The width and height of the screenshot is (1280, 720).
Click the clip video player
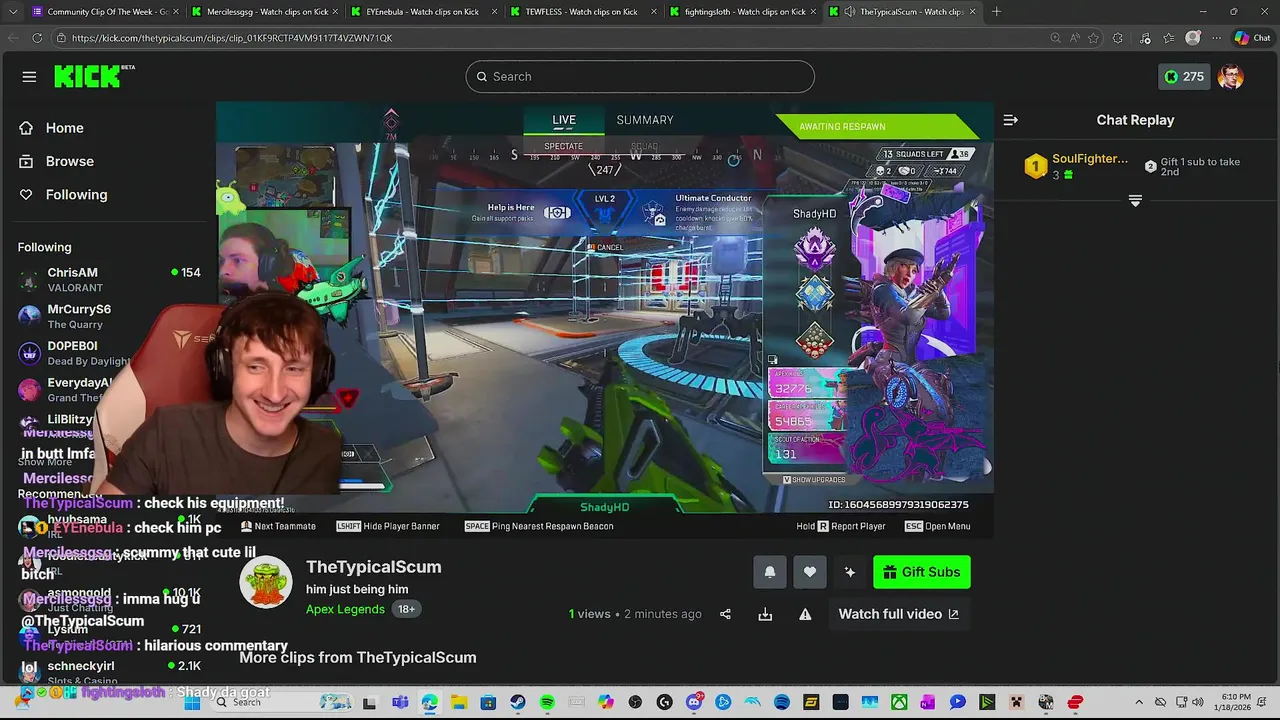(x=605, y=320)
